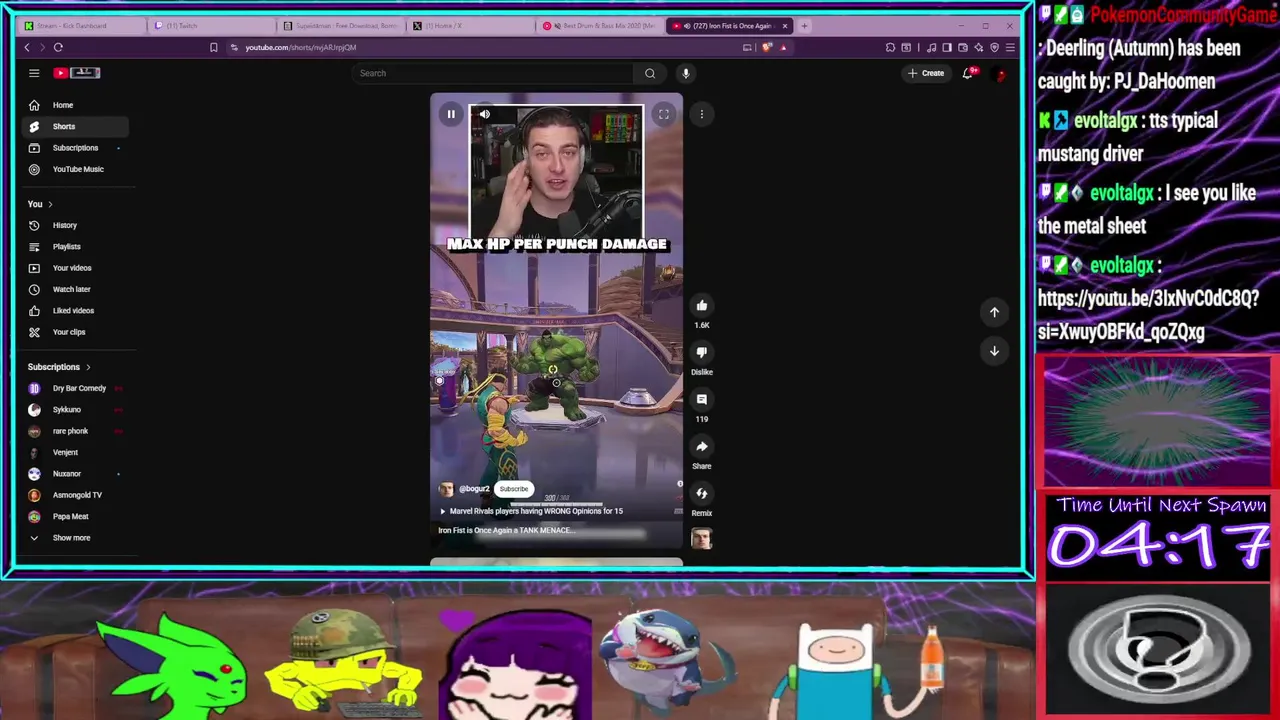Viewport: 1280px width, 720px height.
Task: Expand Show more subscriptions
Action: pyautogui.click(x=75, y=538)
